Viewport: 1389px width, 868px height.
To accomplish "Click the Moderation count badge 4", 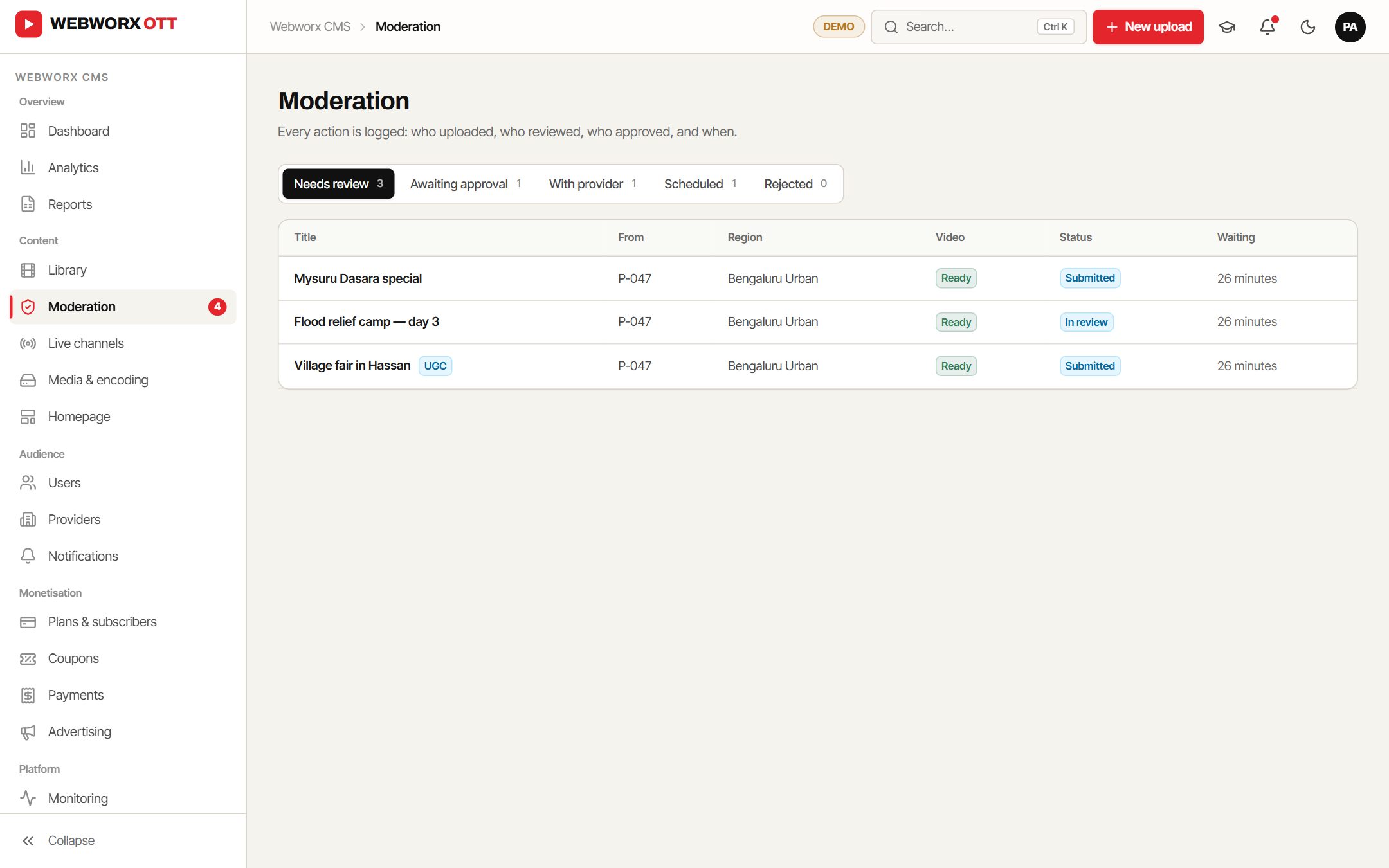I will coord(217,307).
